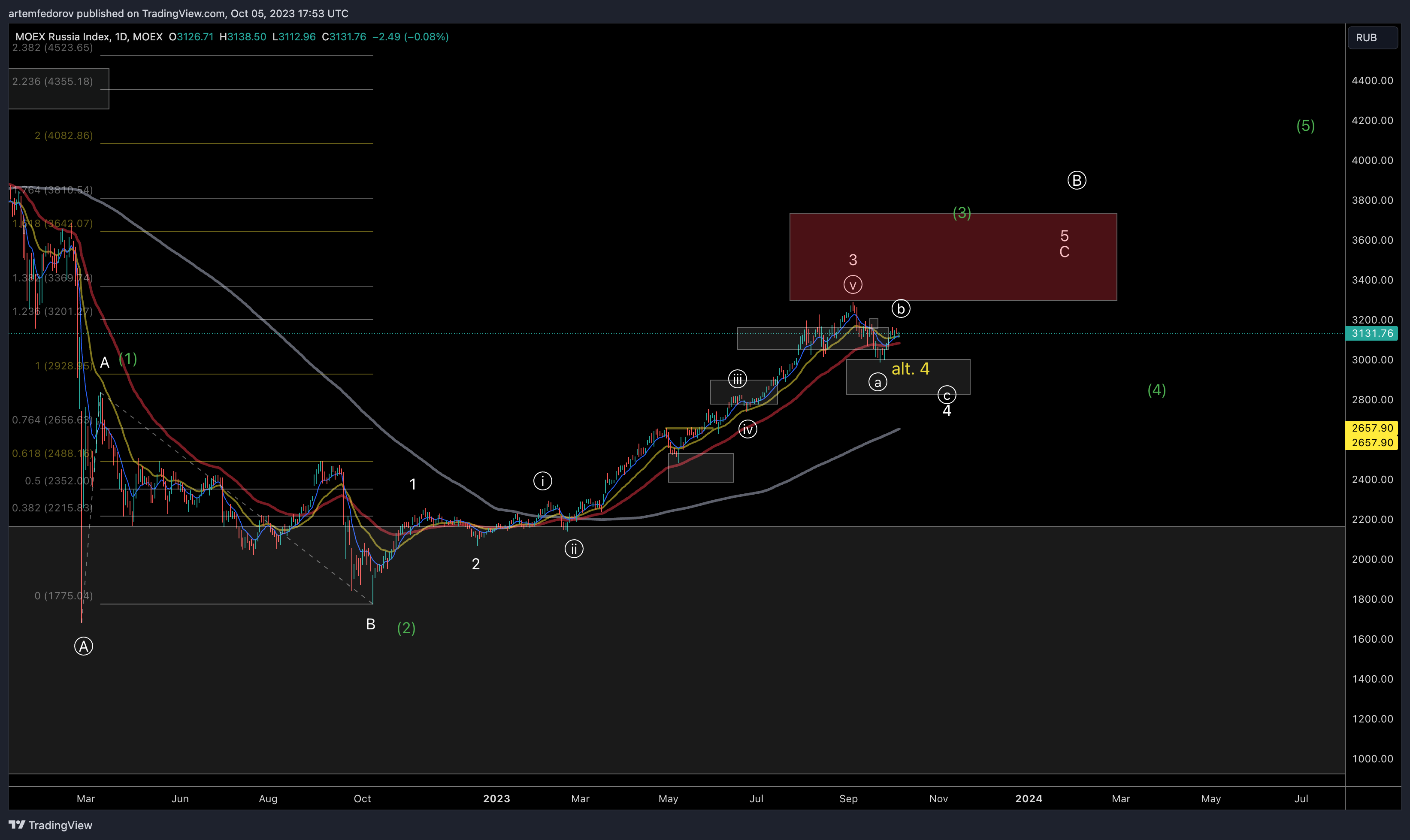Click the RUB currency button
Viewport: 1410px width, 840px height.
click(x=1373, y=37)
